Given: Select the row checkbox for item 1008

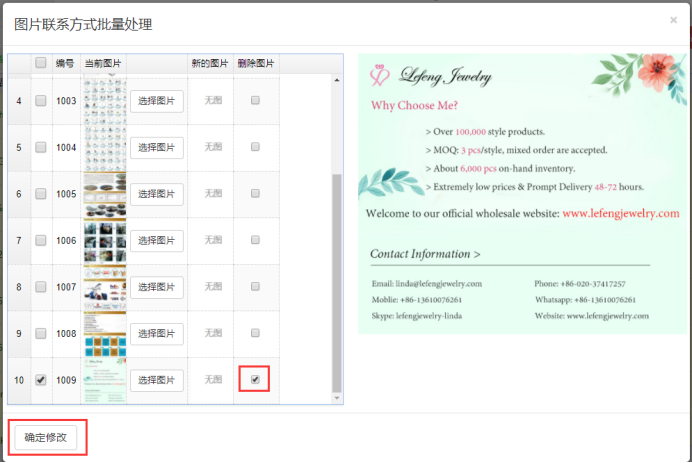Looking at the screenshot, I should click(41, 333).
